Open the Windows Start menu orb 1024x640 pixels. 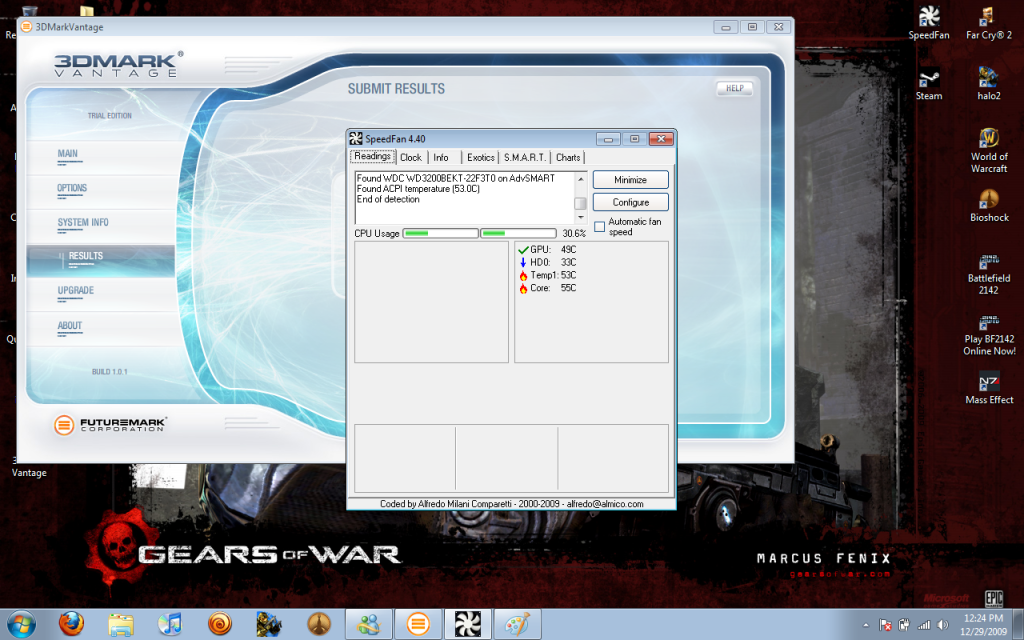21,624
